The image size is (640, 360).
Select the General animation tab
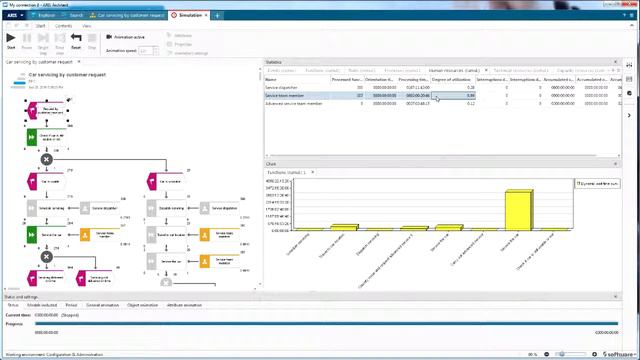coord(102,305)
